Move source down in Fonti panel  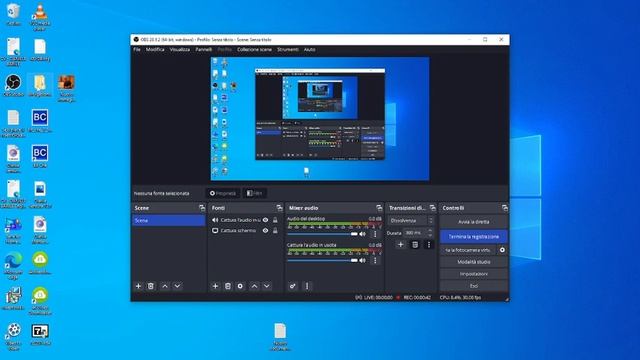coord(267,286)
